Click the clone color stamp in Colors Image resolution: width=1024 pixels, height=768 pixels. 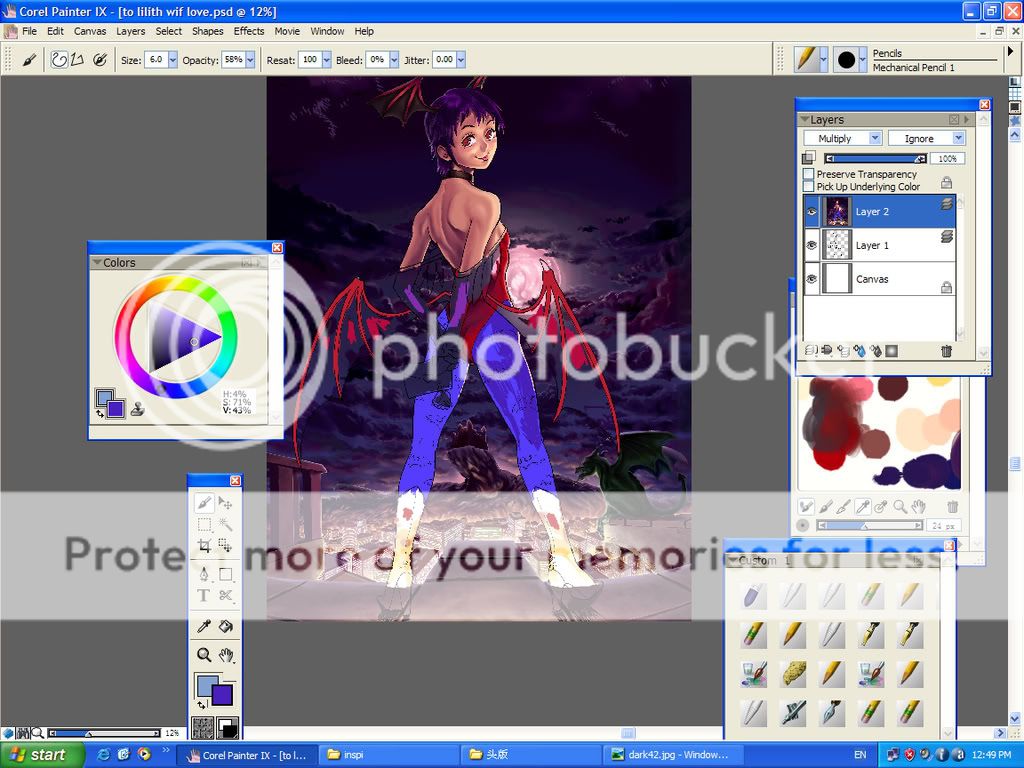137,409
